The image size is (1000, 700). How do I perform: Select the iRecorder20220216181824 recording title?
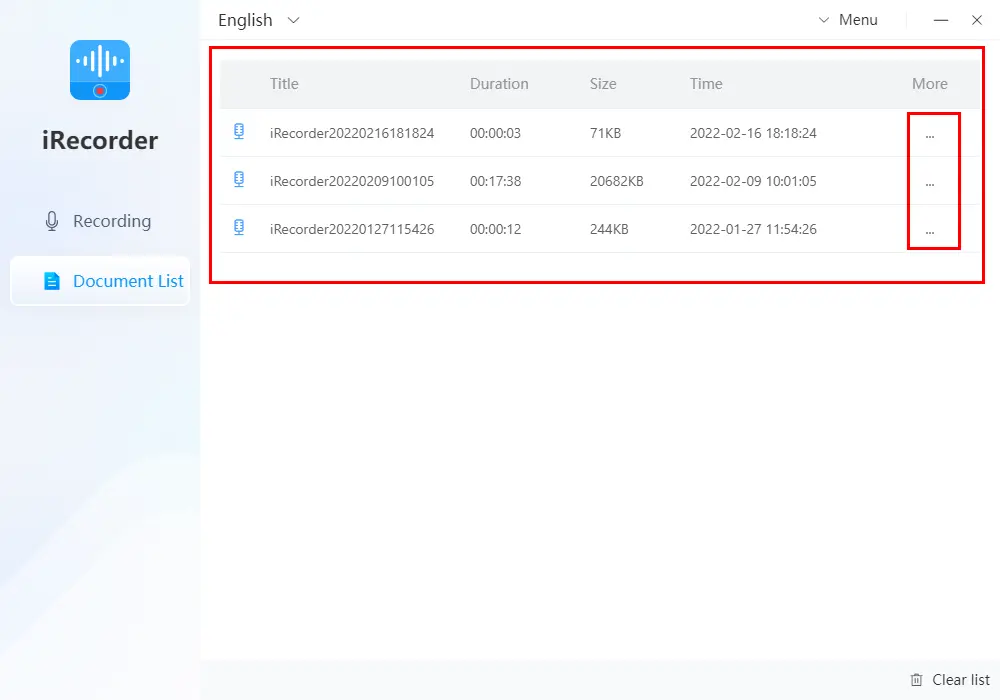(352, 133)
